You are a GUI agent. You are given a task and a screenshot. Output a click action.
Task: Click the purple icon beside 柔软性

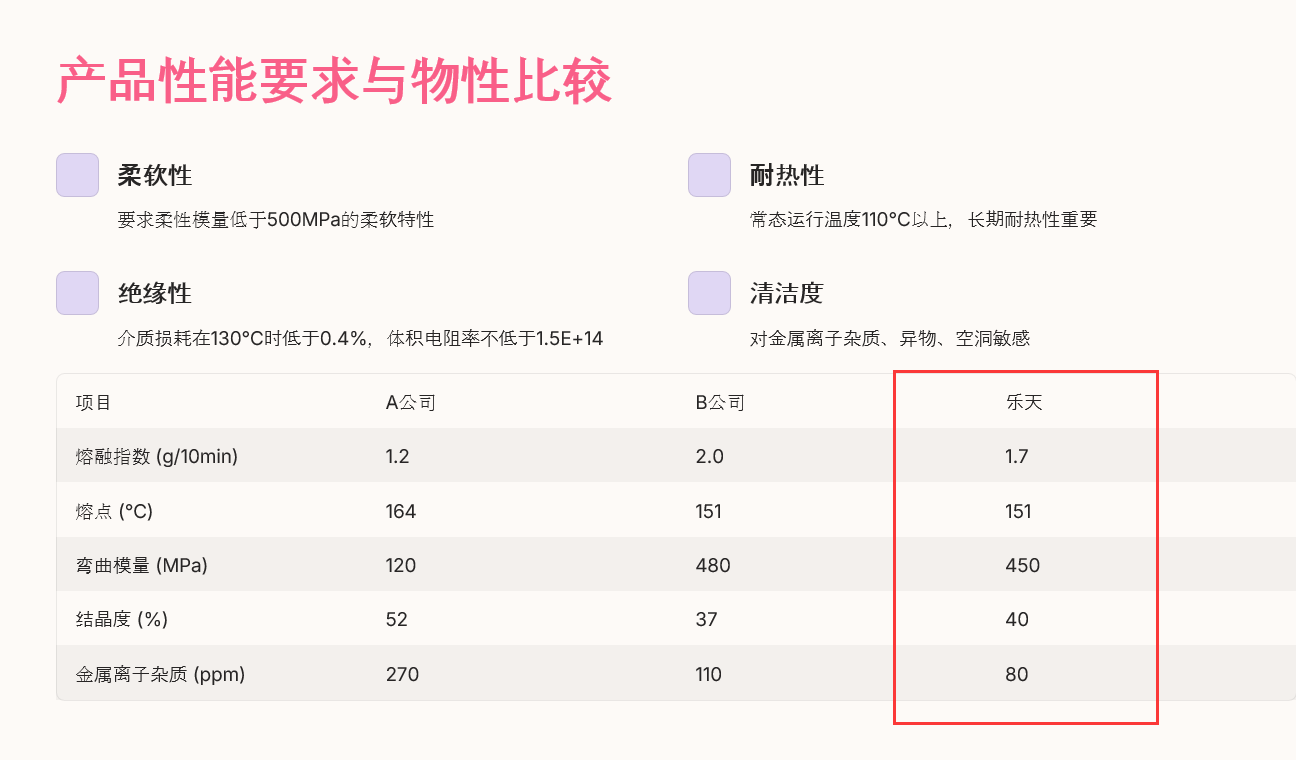pyautogui.click(x=77, y=175)
